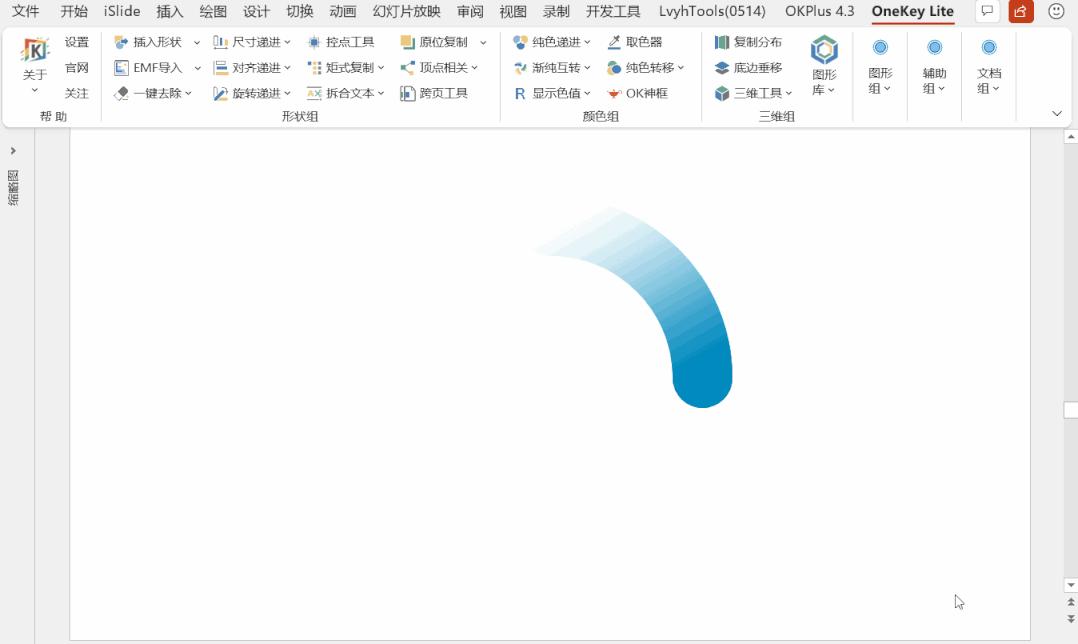The image size is (1078, 644).
Task: Click the 设置 settings button
Action: (78, 42)
